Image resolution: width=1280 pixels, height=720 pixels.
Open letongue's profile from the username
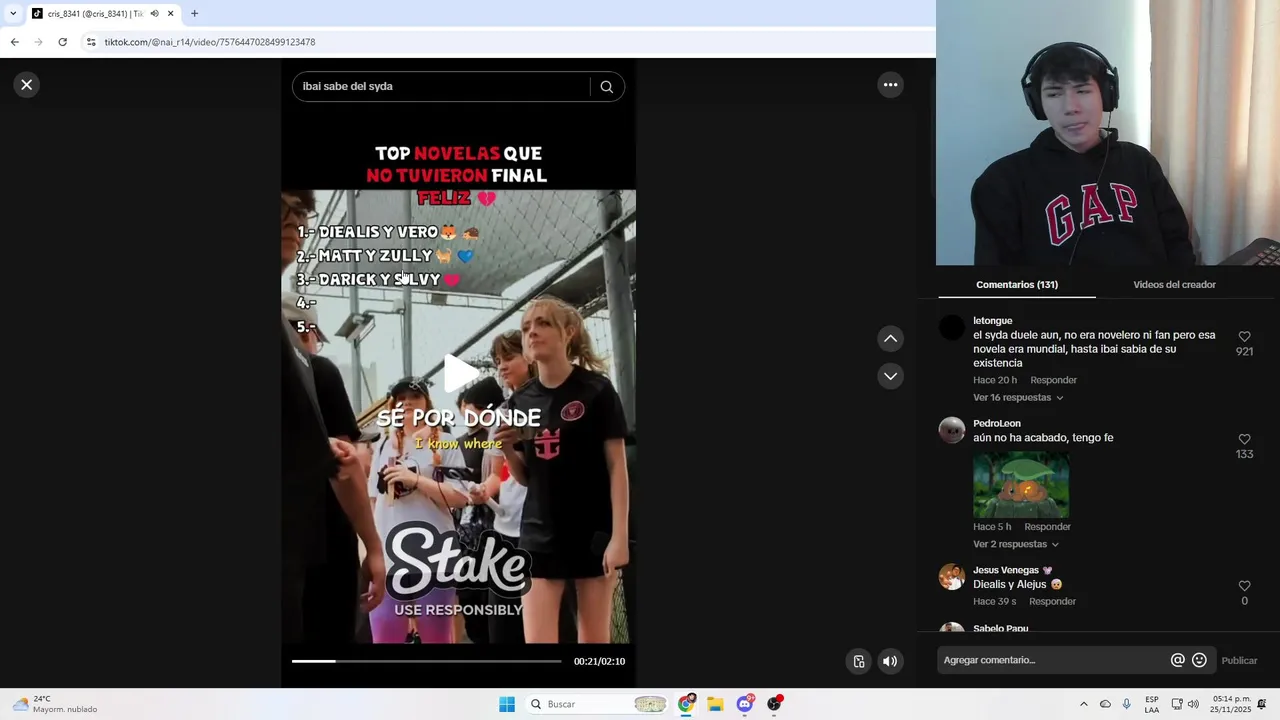992,321
